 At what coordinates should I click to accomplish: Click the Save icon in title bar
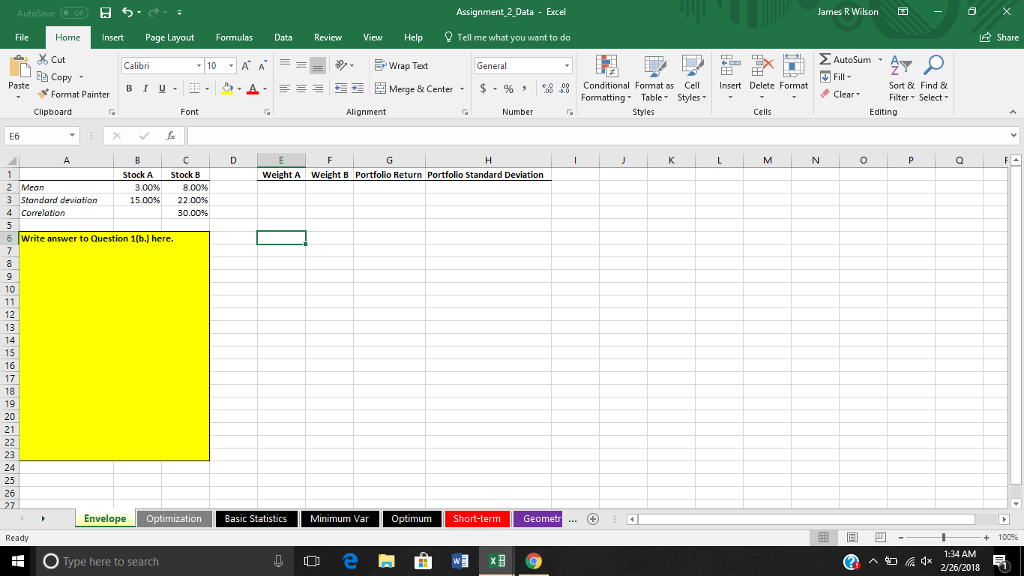[105, 12]
